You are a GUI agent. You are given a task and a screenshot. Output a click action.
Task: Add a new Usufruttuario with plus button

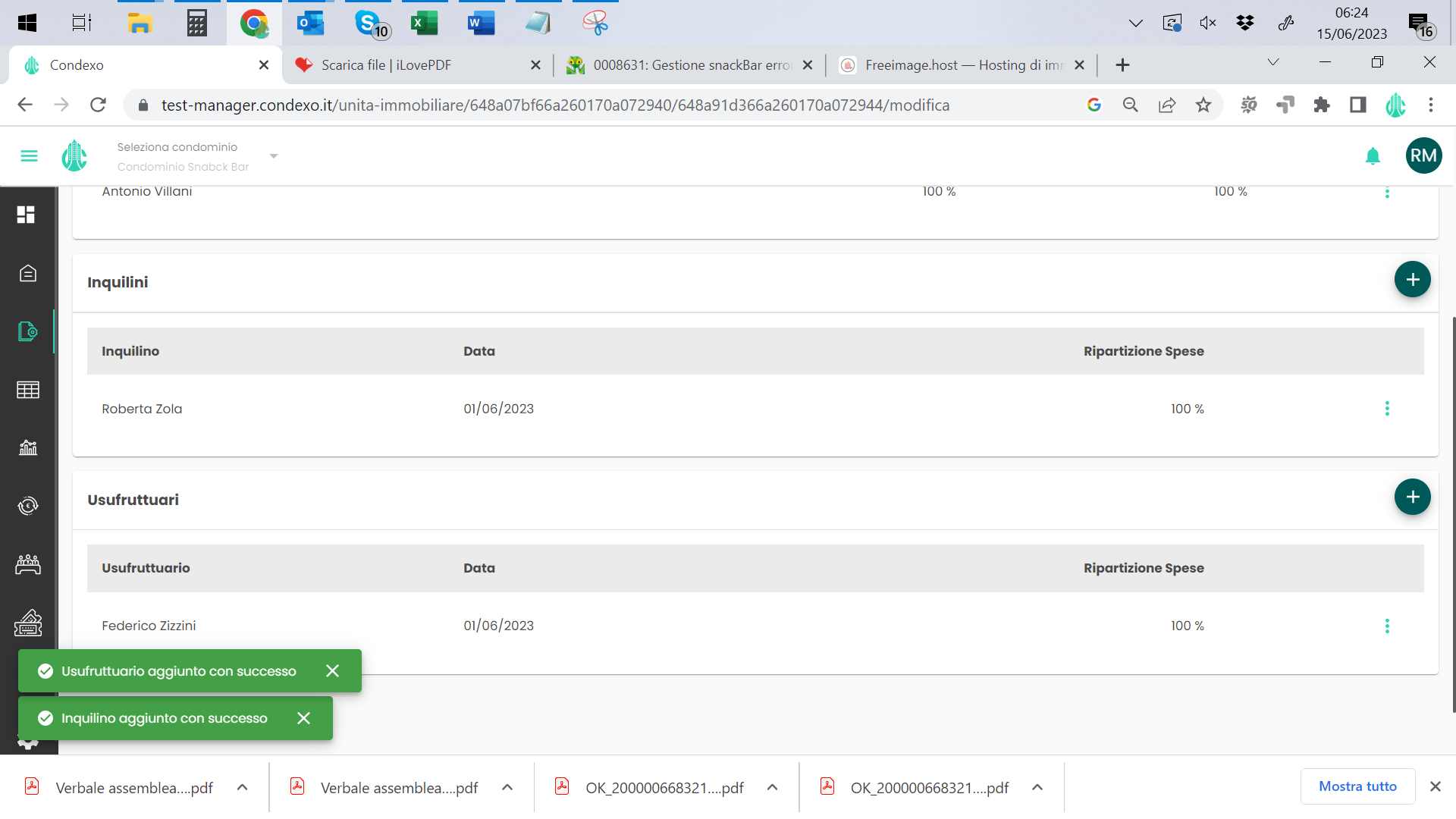click(x=1412, y=497)
